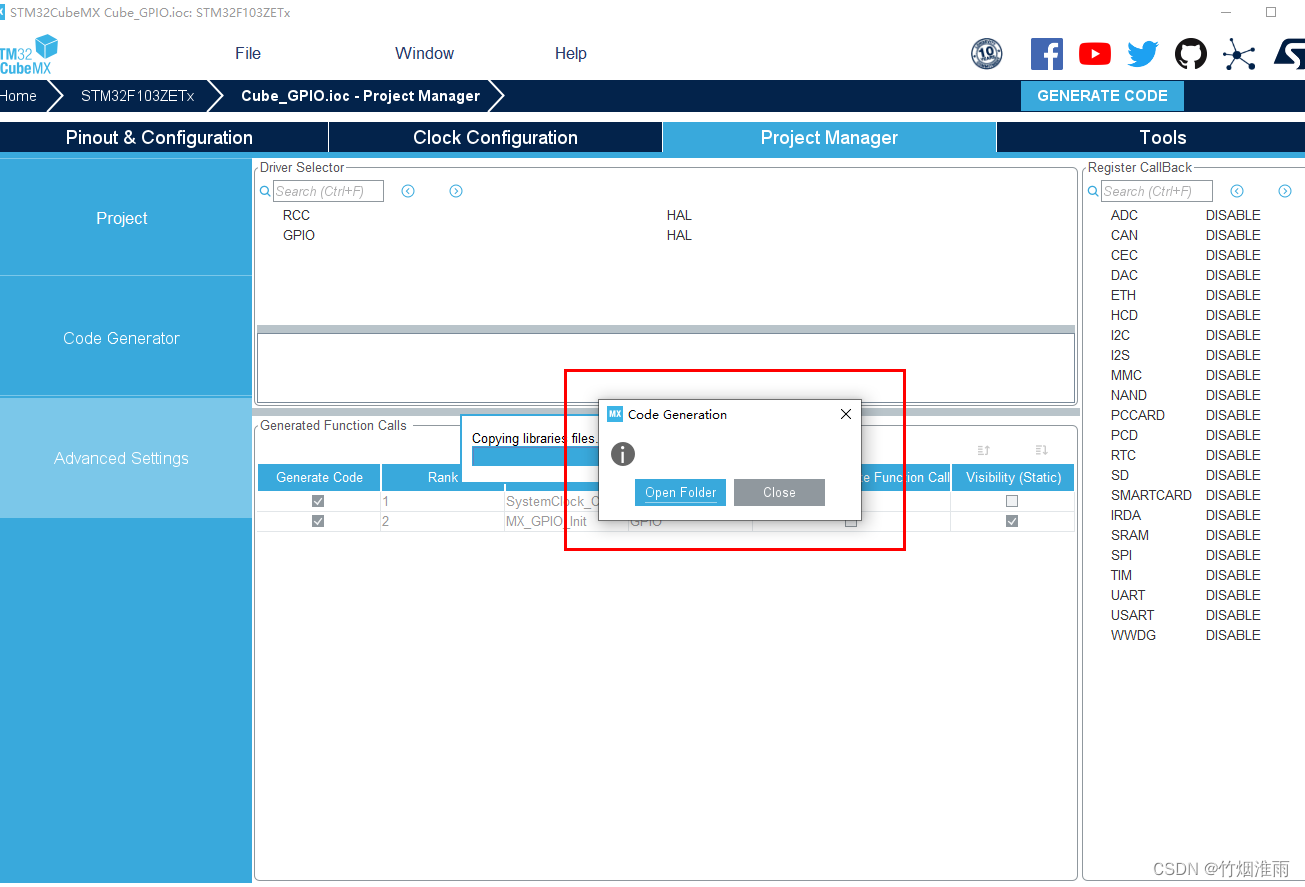This screenshot has width=1305, height=887.
Task: Focus the Register CallBack search field
Action: [x=1156, y=191]
